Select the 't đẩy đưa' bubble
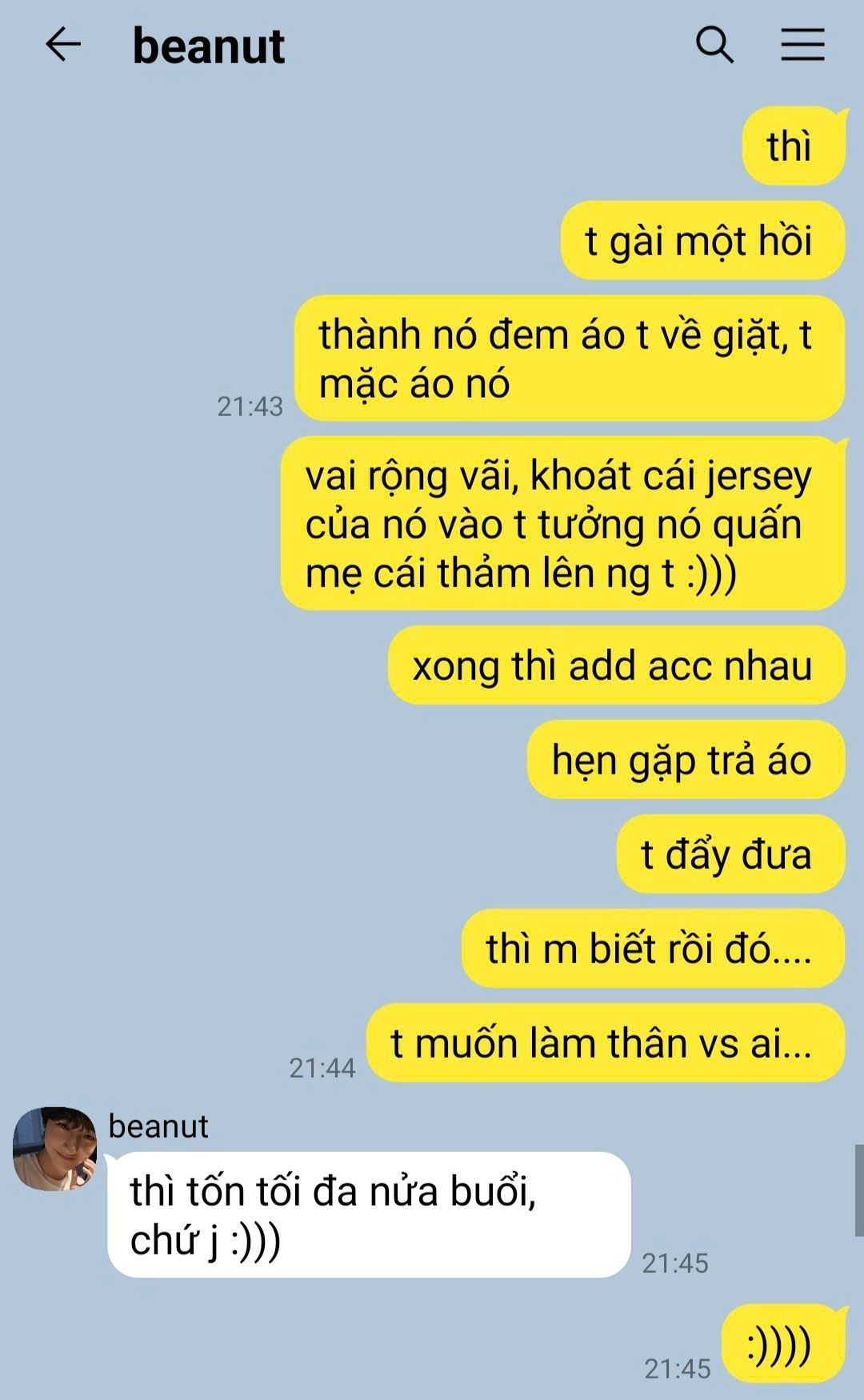 (730, 854)
